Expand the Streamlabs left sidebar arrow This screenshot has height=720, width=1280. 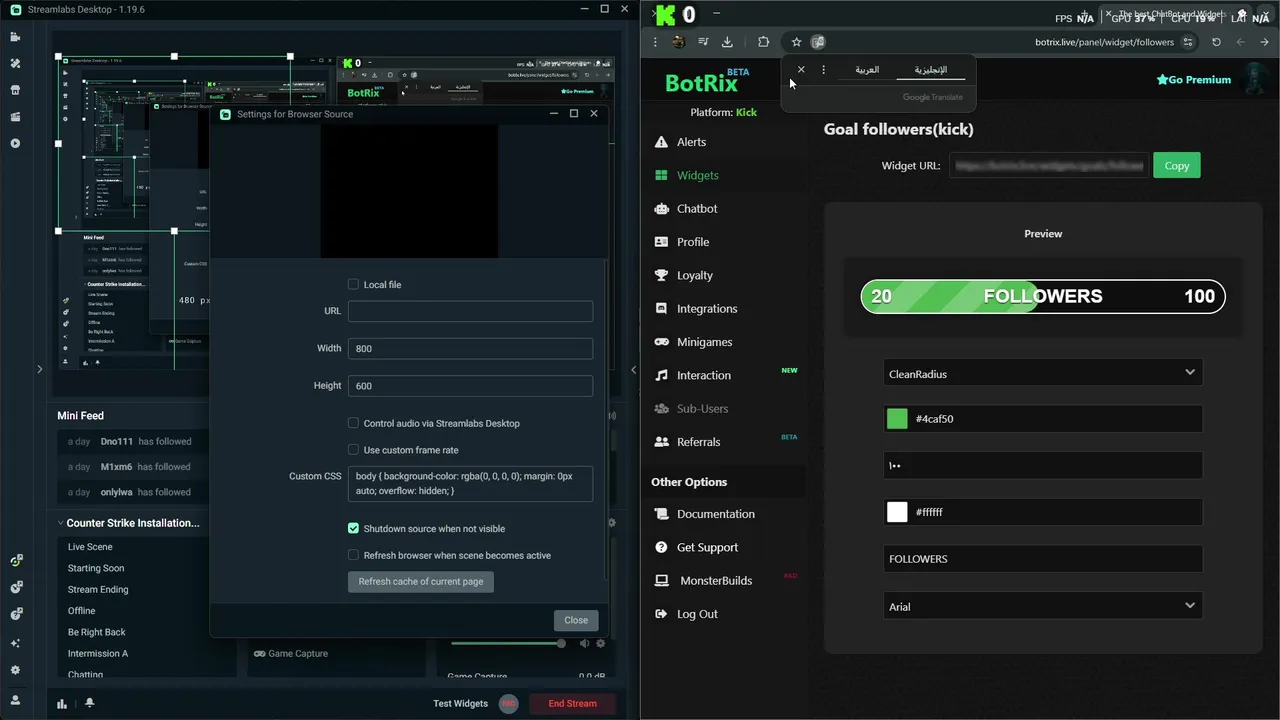pos(39,369)
